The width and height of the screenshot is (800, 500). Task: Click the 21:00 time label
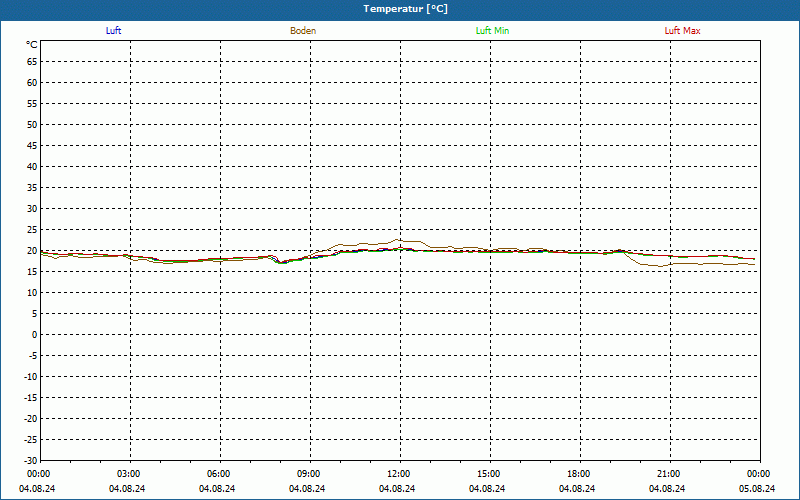(x=669, y=474)
